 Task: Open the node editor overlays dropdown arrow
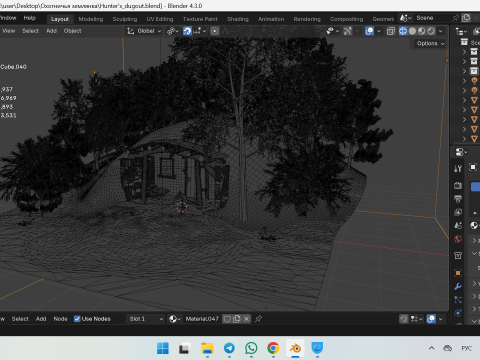click(440, 319)
